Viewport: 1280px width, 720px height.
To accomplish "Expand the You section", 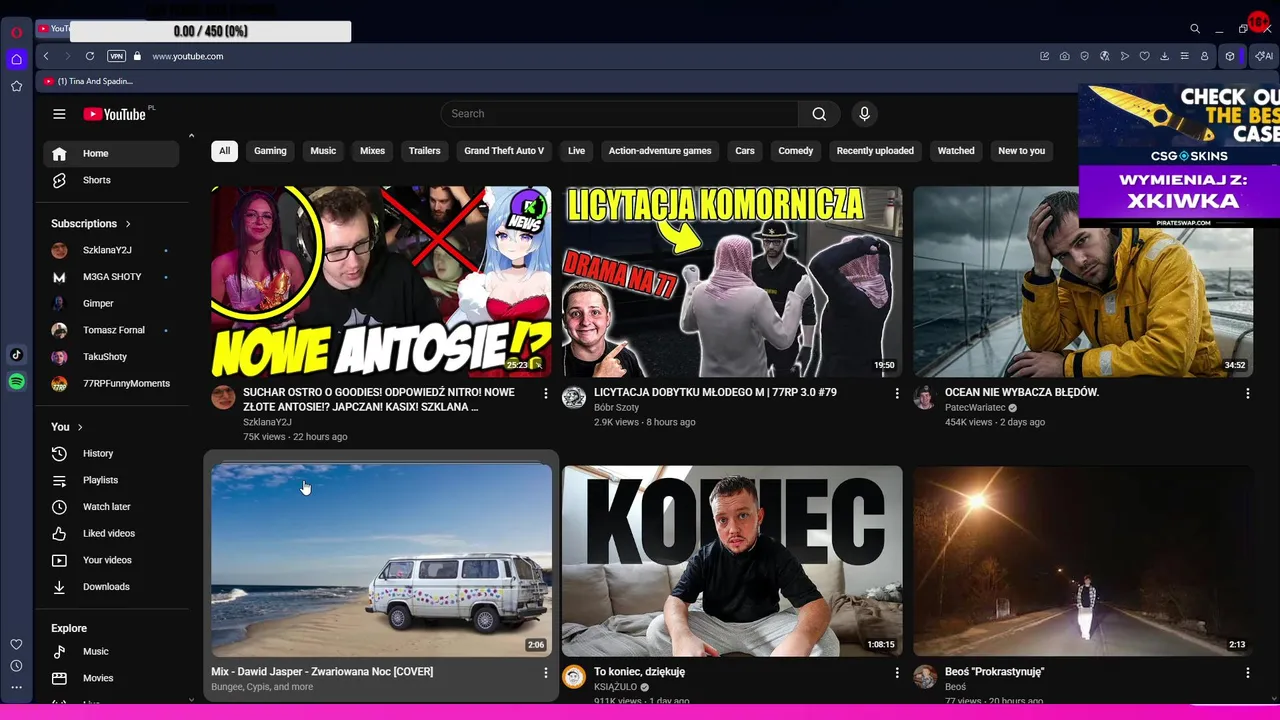I will [67, 427].
